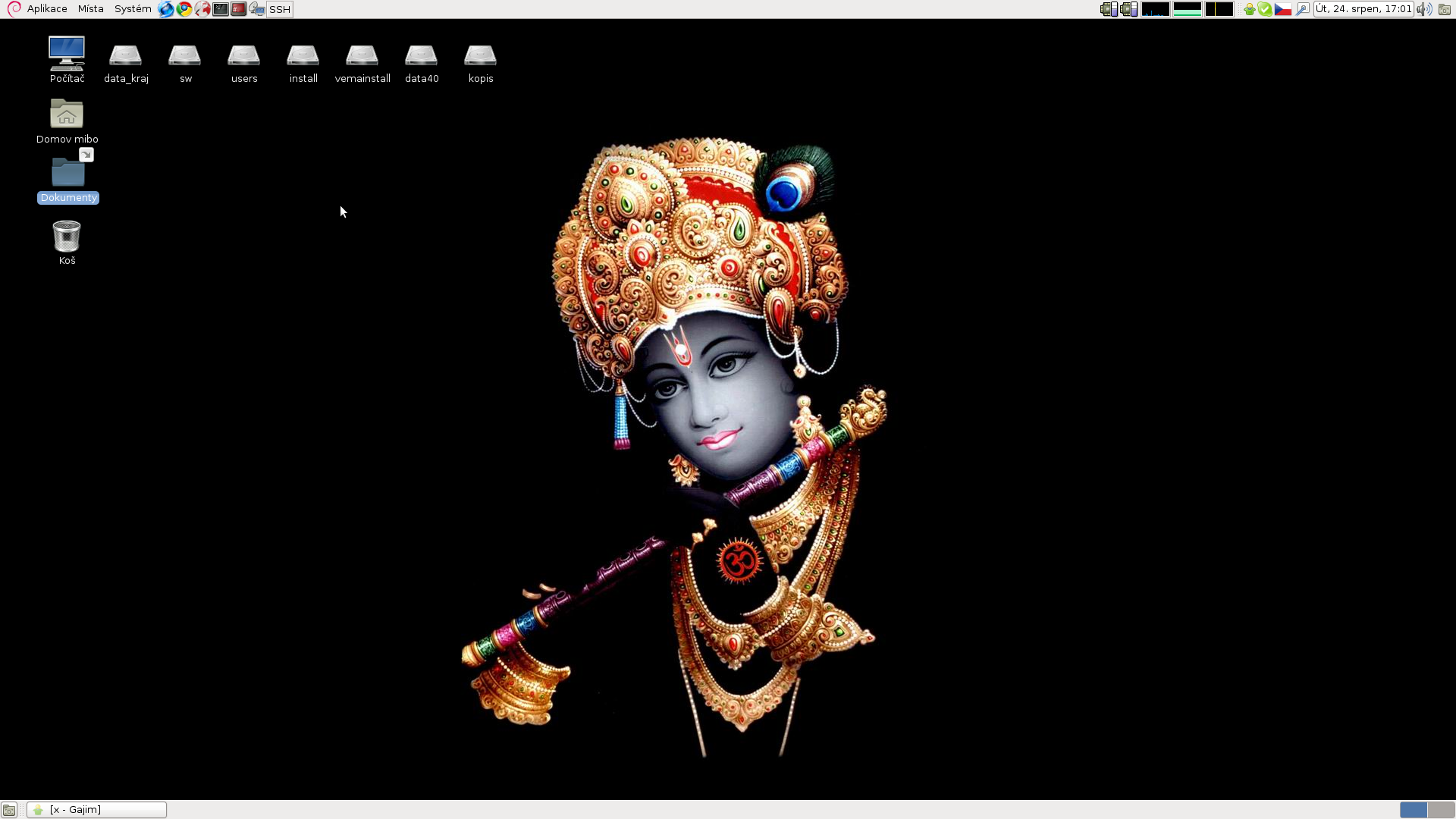Launch the blue globe web browser

point(165,9)
